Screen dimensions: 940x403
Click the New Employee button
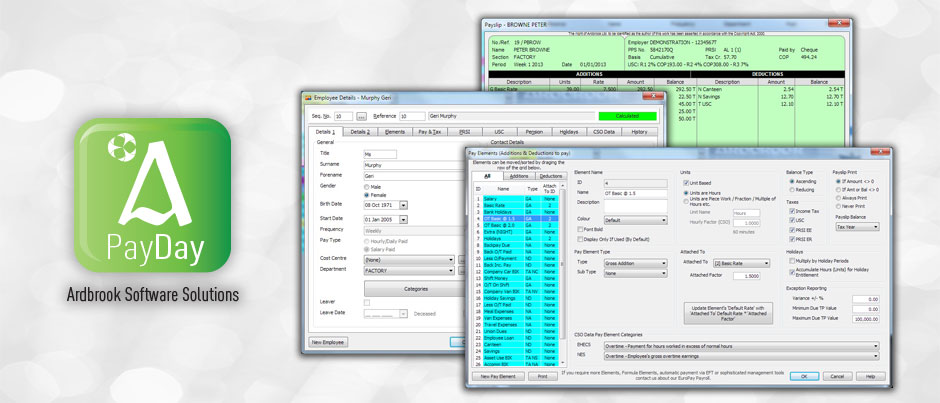[329, 342]
